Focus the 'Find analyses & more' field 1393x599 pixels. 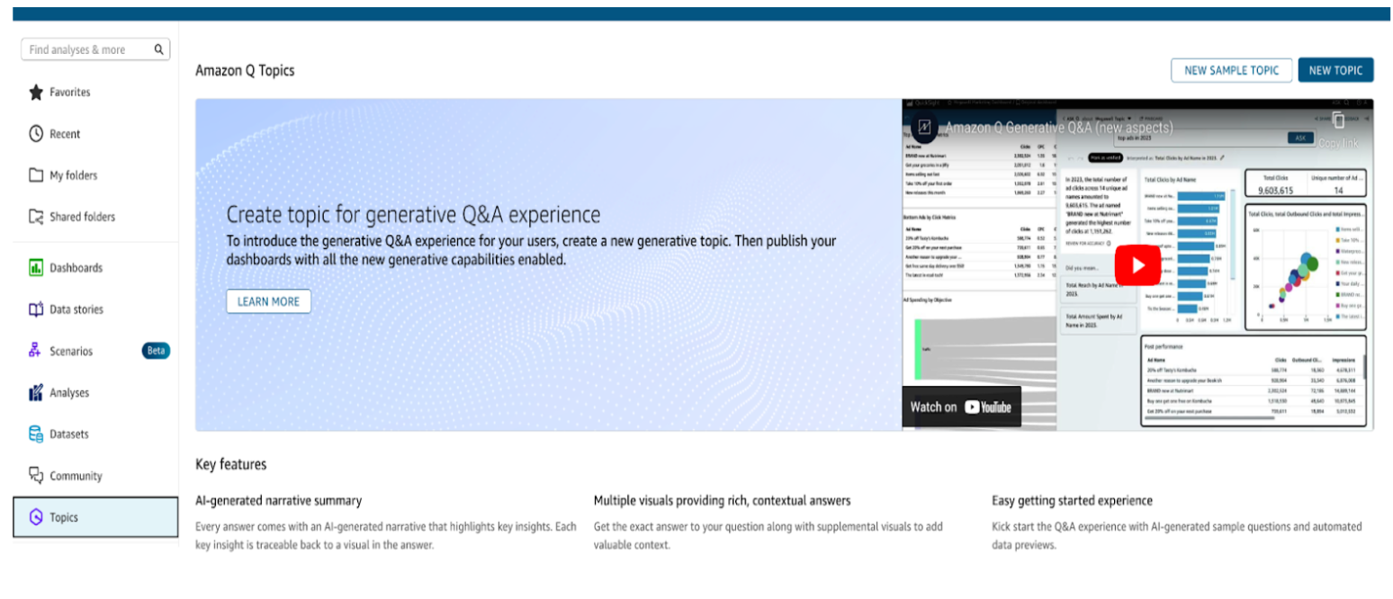[96, 49]
